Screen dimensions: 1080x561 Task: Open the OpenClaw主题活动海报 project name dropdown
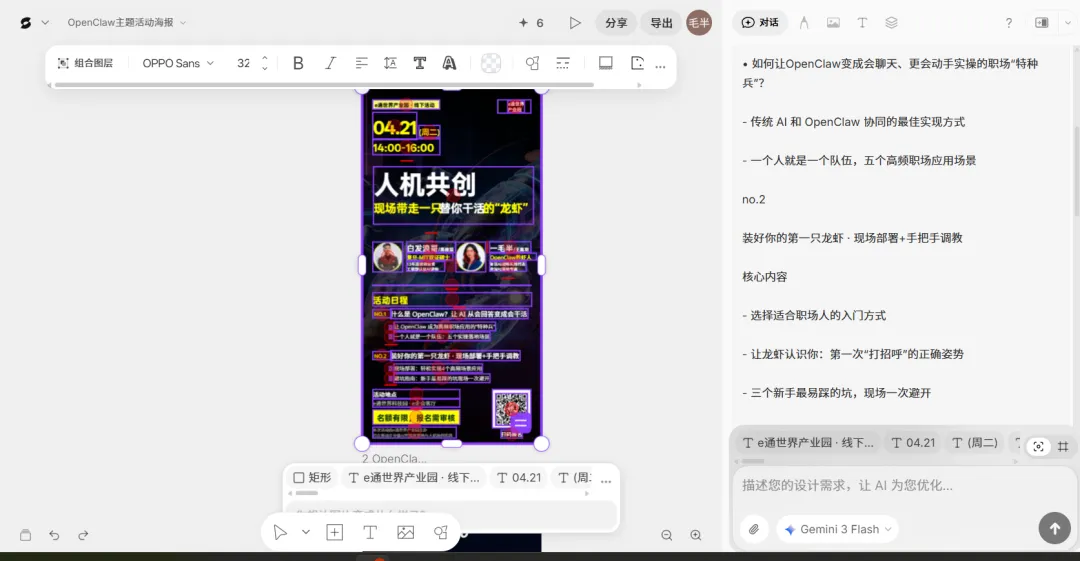pos(127,23)
